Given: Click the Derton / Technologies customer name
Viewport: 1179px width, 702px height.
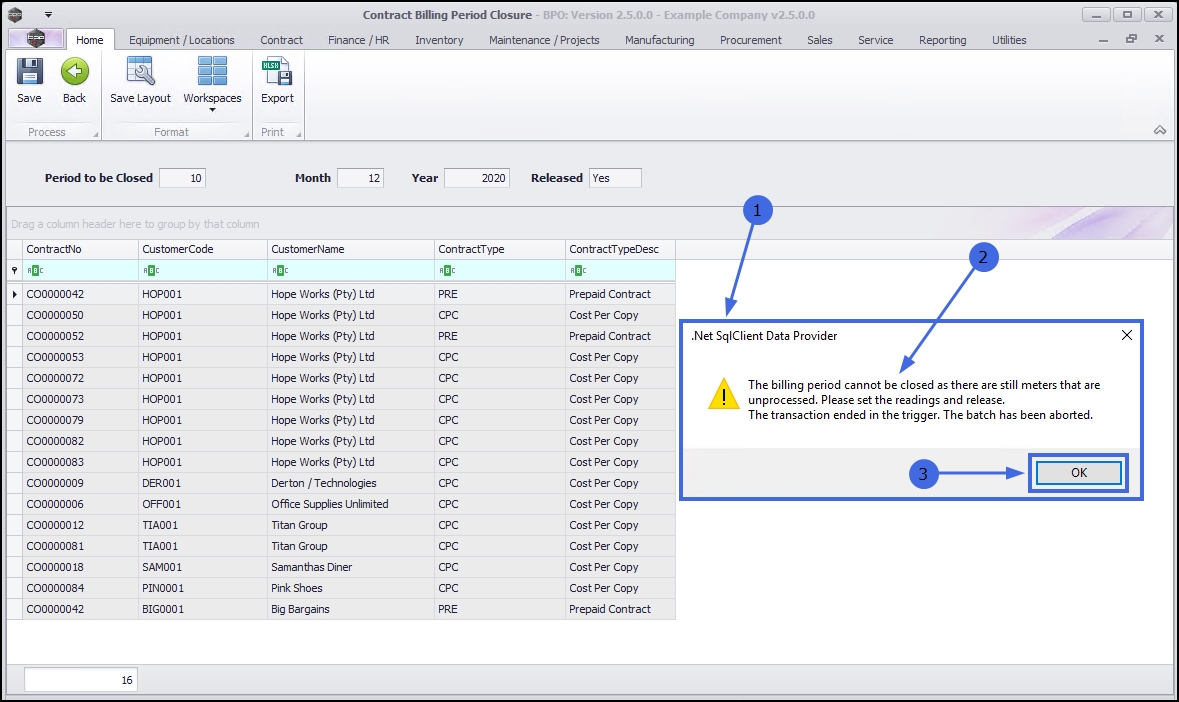Looking at the screenshot, I should click(x=323, y=483).
